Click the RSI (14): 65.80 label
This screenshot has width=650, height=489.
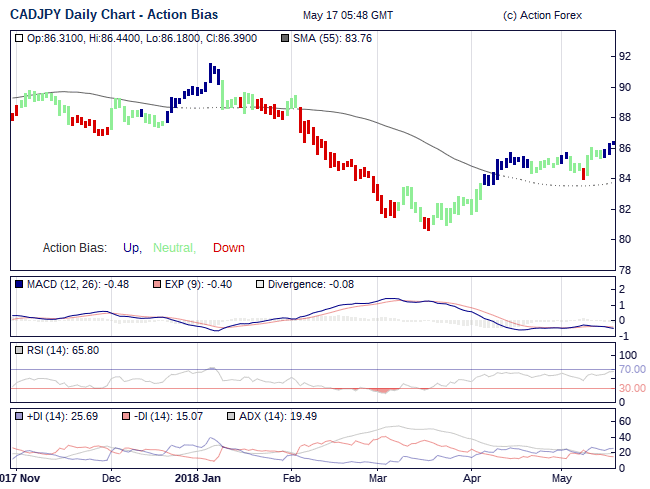click(x=63, y=350)
